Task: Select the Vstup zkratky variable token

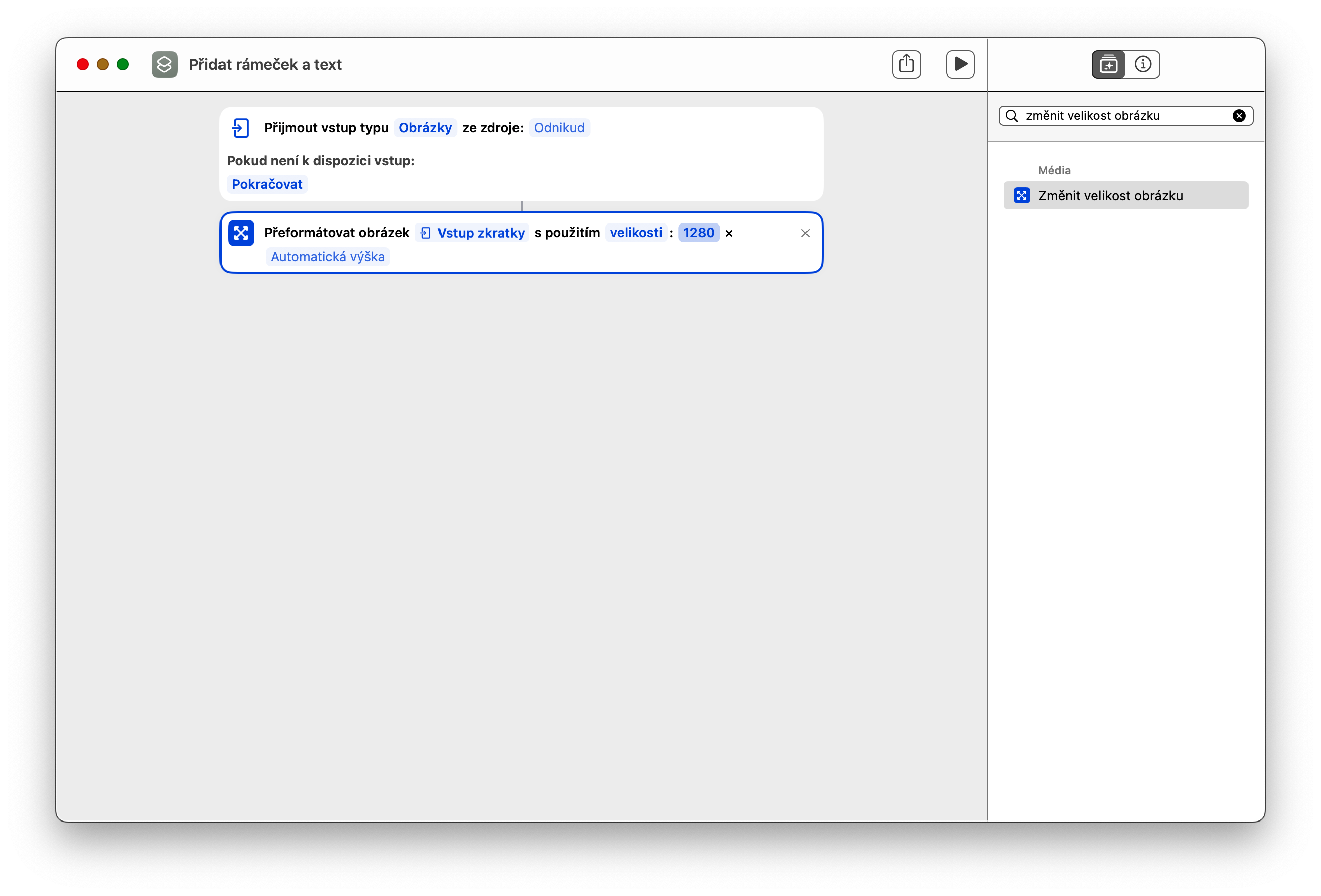Action: click(x=472, y=233)
